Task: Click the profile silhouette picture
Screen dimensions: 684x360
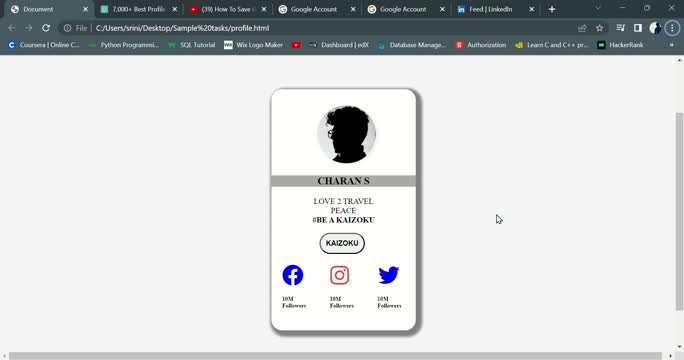Action: (346, 134)
